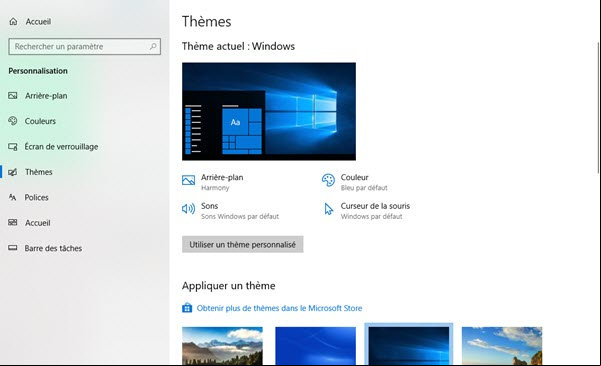601x366 pixels.
Task: Click the Curseur de la souris pointer icon
Action: [328, 209]
